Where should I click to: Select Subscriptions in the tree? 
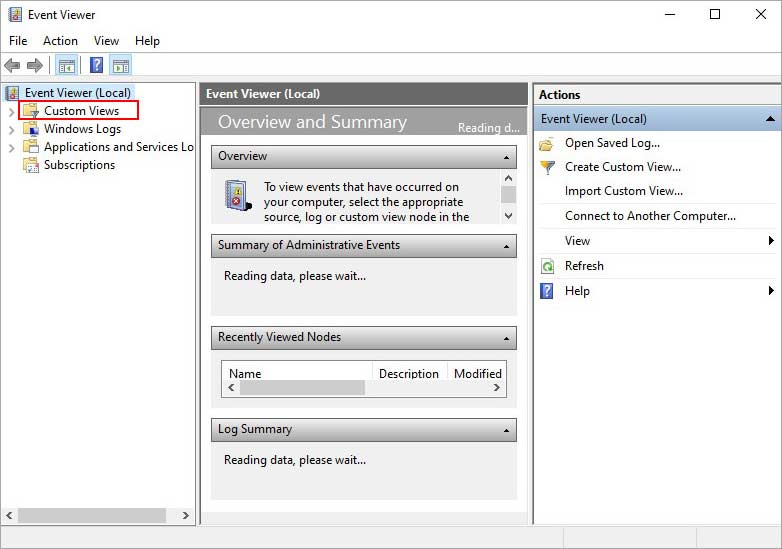(x=79, y=165)
